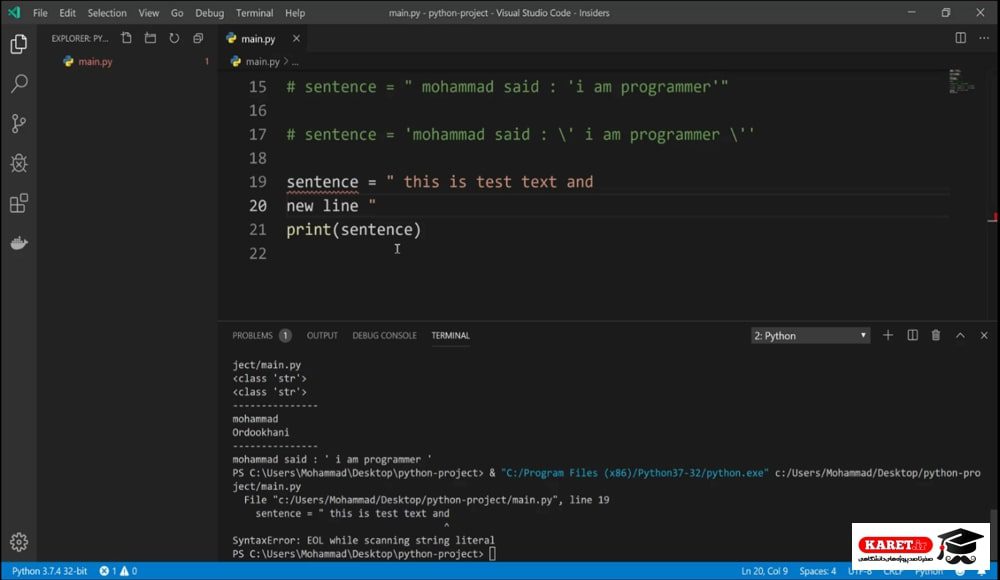Viewport: 1000px width, 580px height.
Task: Click the breadcrumb ellipsis after main.py
Action: (x=295, y=63)
